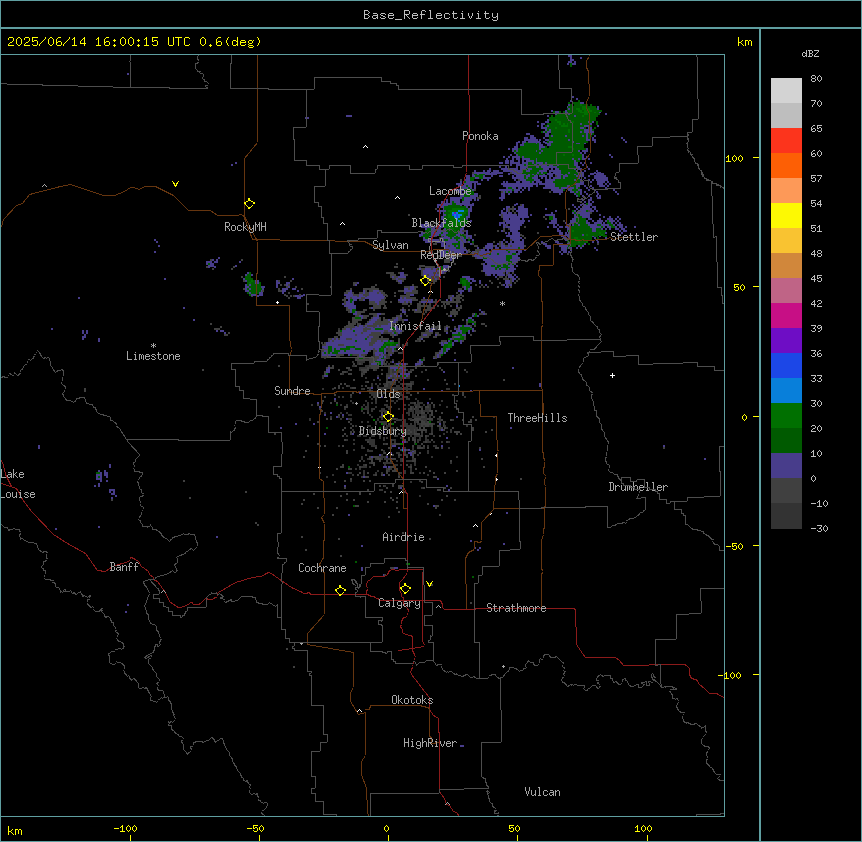Screen dimensions: 862x842
Task: Click the Olds city label
Action: [388, 394]
